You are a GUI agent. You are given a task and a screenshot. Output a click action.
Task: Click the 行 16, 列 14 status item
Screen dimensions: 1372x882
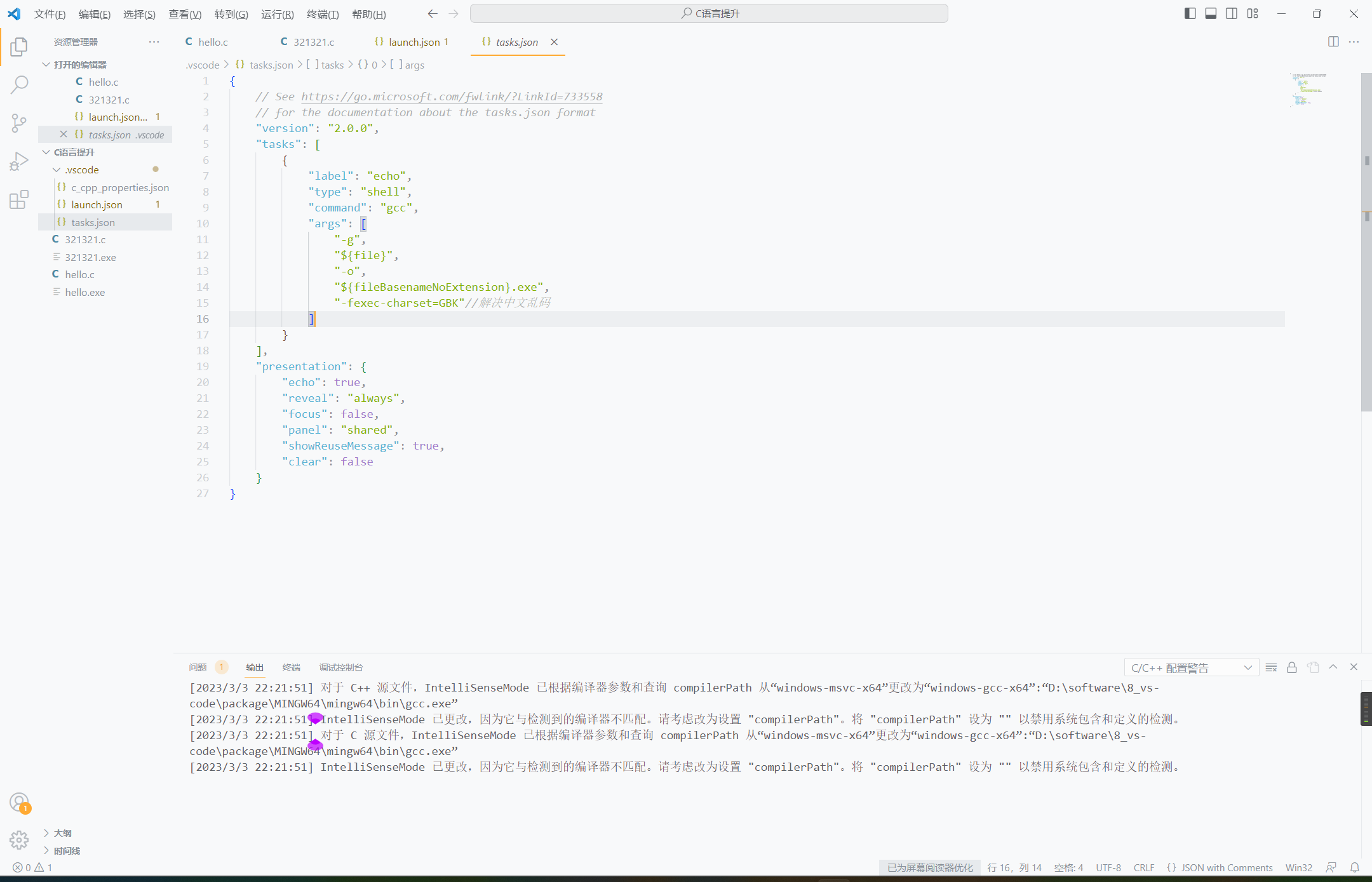1014,867
